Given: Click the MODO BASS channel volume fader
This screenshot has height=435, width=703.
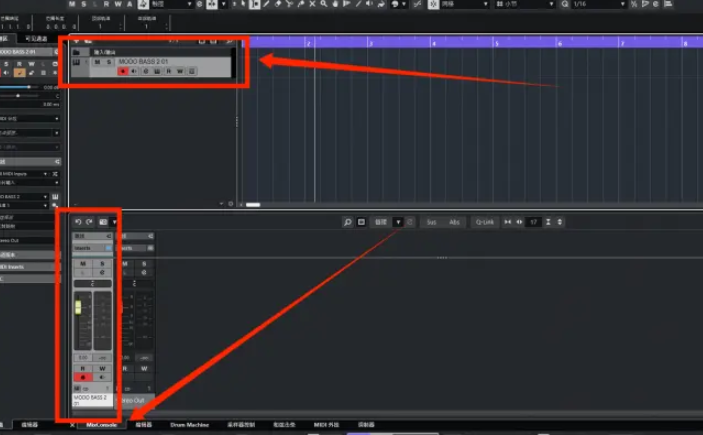Looking at the screenshot, I should coord(78,308).
